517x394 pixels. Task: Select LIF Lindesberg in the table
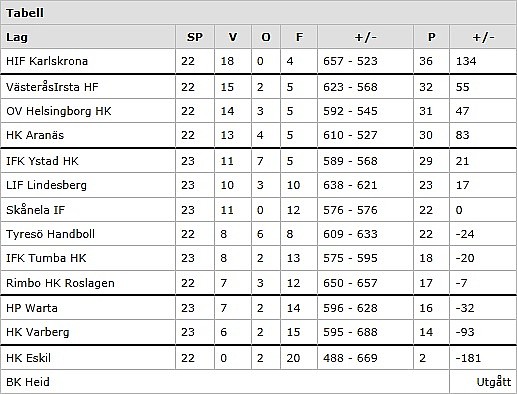point(46,185)
